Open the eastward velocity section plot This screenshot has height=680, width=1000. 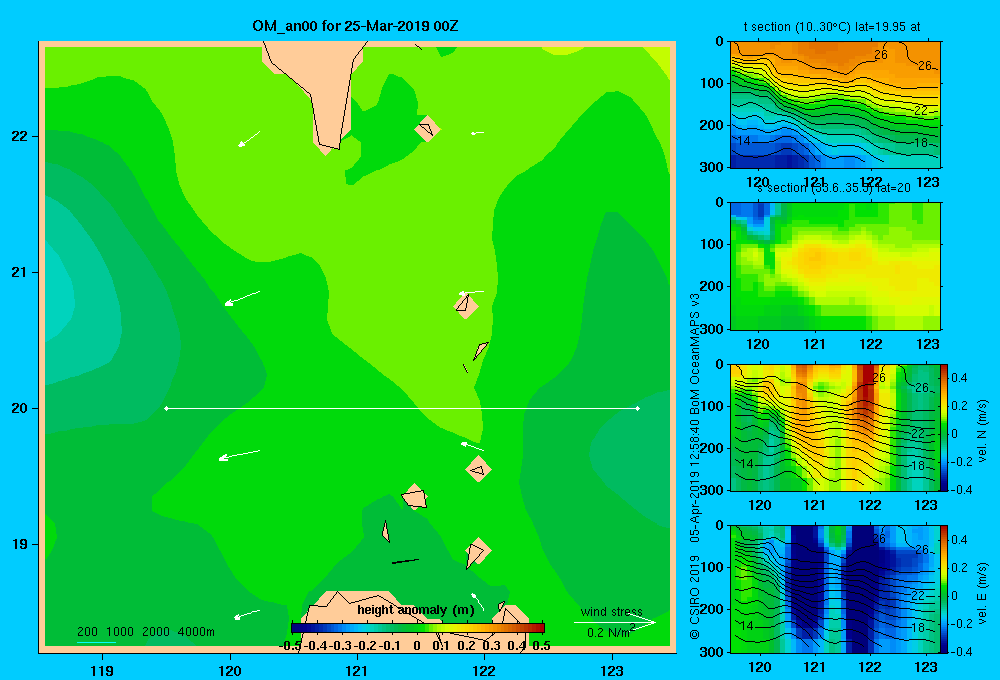point(835,589)
